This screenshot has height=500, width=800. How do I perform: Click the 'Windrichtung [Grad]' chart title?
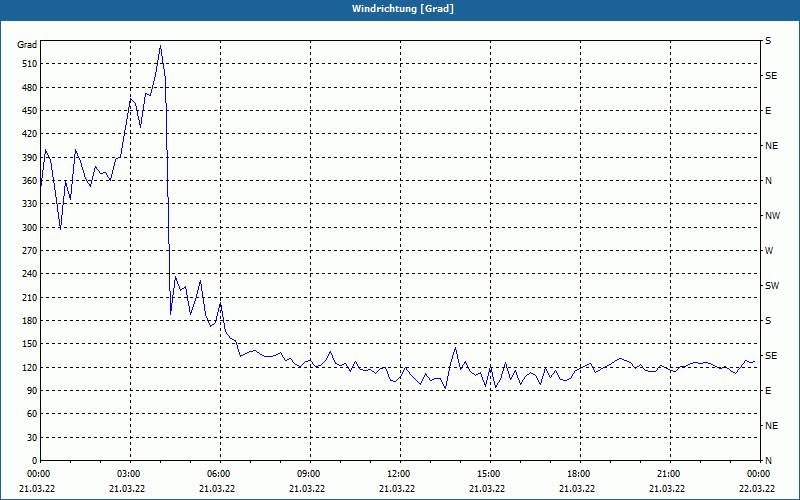(x=403, y=9)
